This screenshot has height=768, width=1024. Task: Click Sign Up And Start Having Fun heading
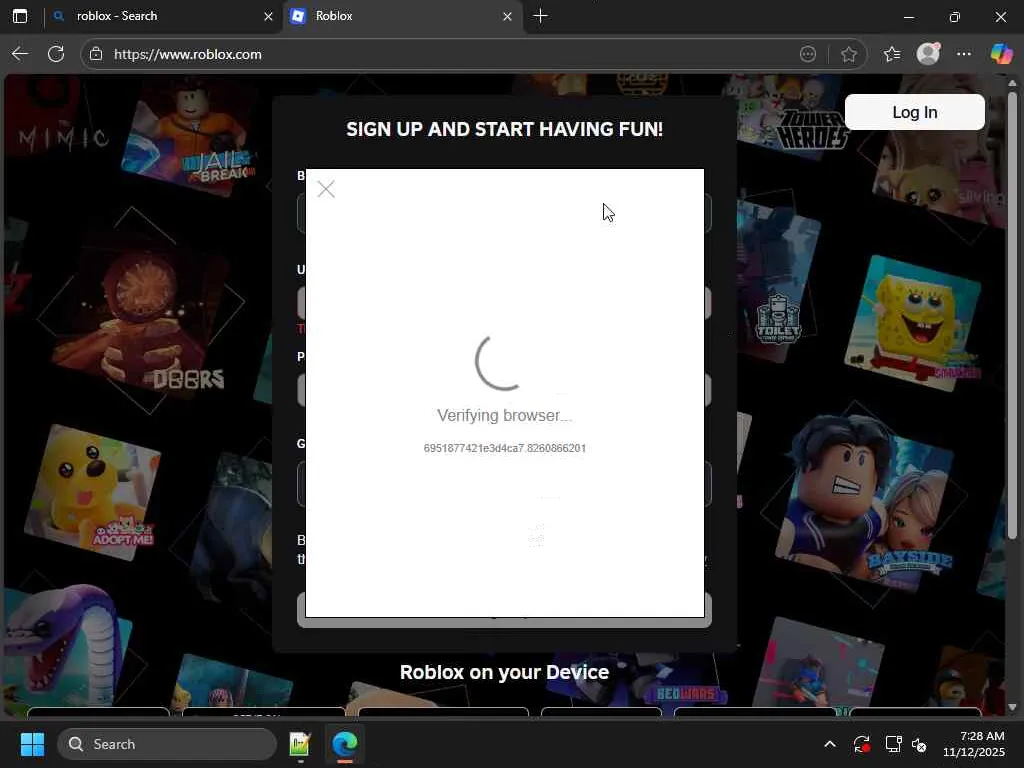coord(505,129)
